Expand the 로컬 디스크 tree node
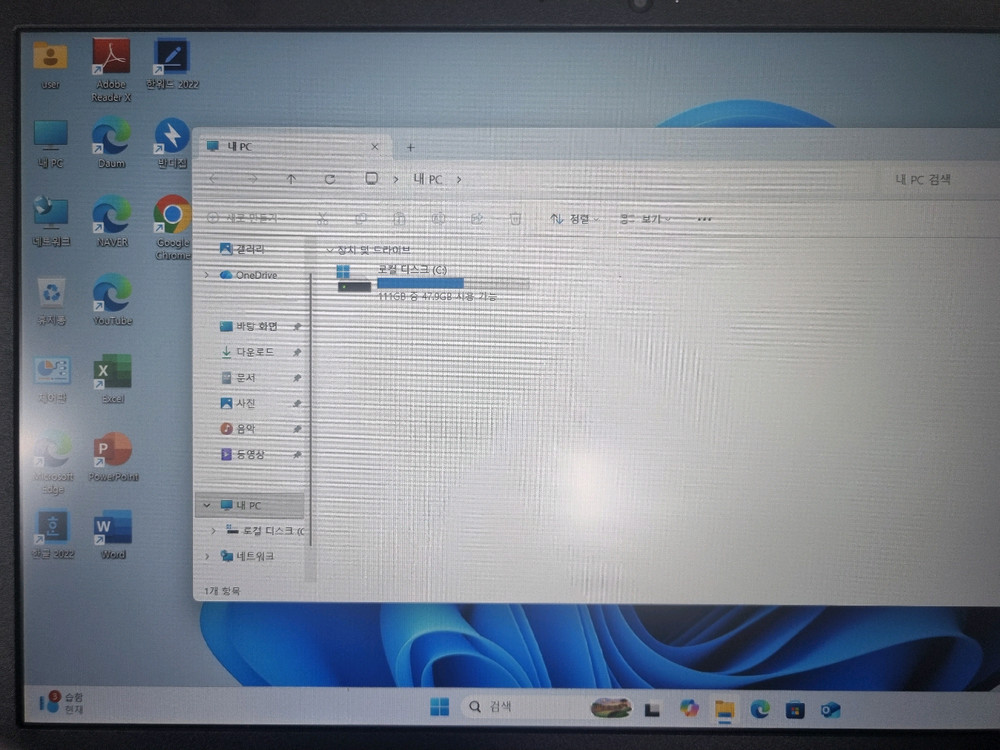Viewport: 1000px width, 750px height. (214, 531)
